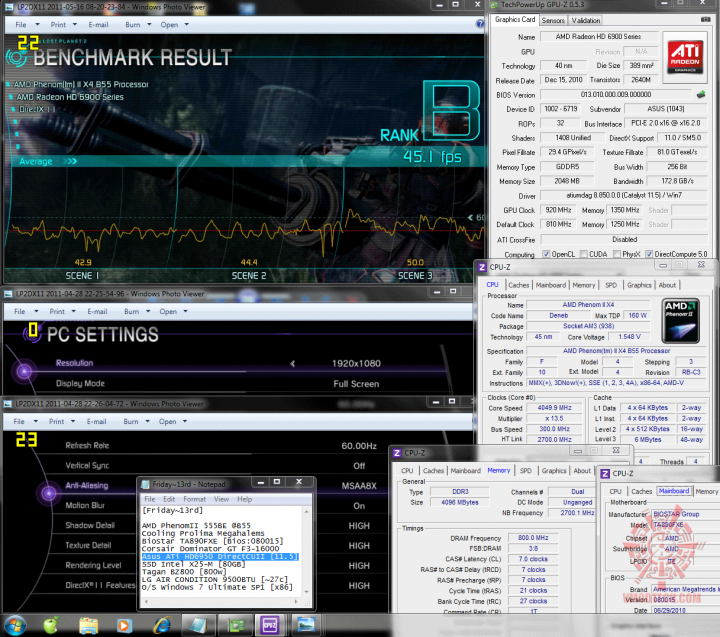This screenshot has height=637, width=720.
Task: Click the AMD Phenom II logo in CPU-Z
Action: [x=681, y=321]
